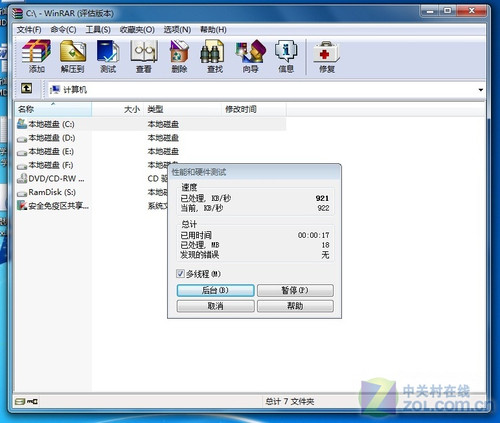
Task: Select the 本地磁盘 (C:) drive icon
Action: pos(22,124)
